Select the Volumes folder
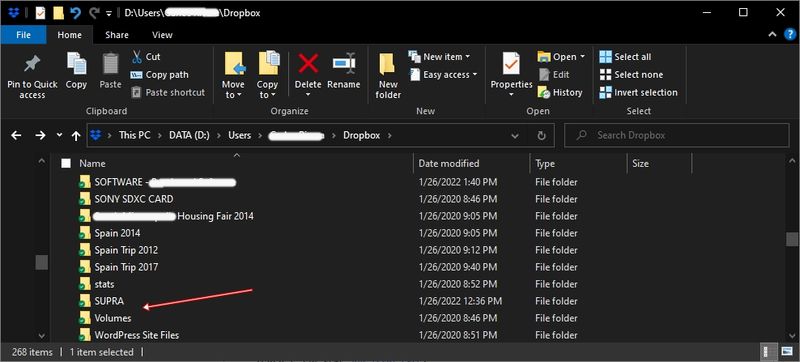The width and height of the screenshot is (800, 362). pyautogui.click(x=113, y=318)
